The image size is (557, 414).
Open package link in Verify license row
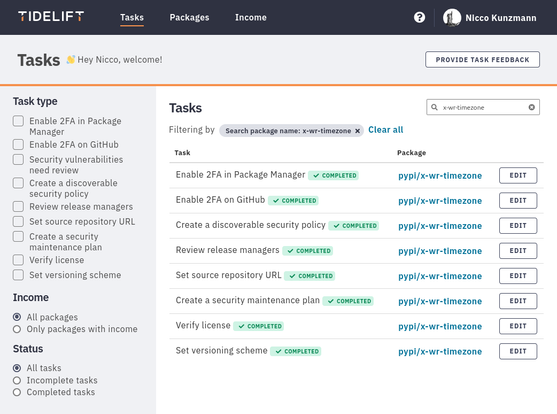coord(440,326)
